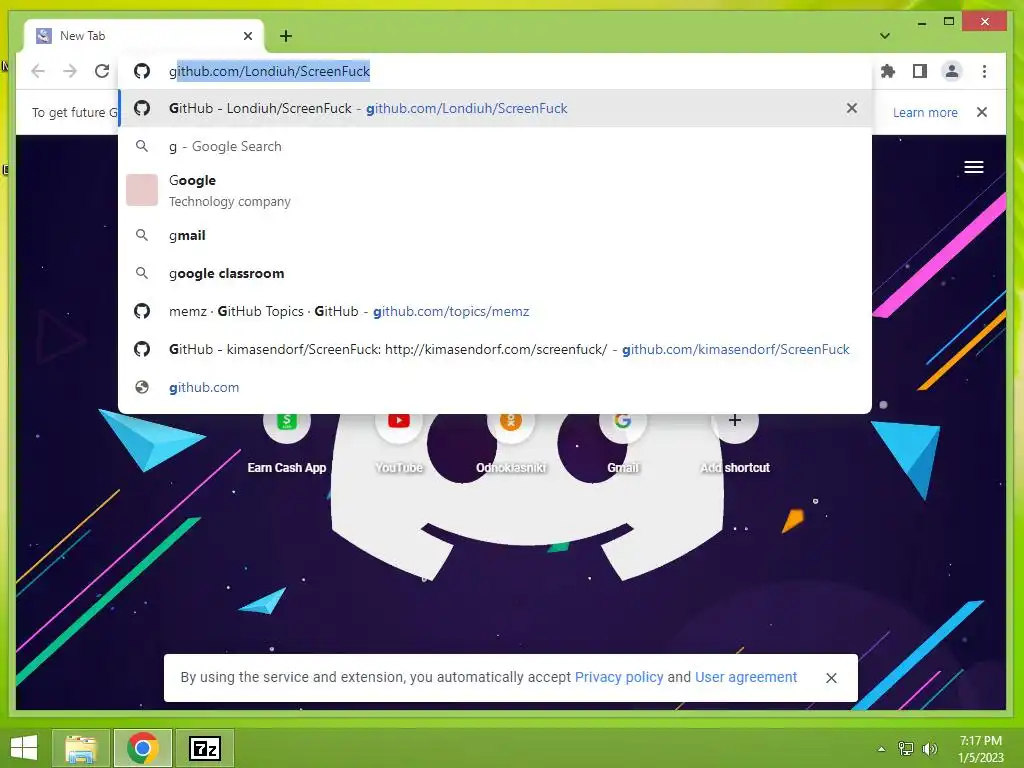The width and height of the screenshot is (1024, 768).
Task: Select 'g - Google Search' suggestion
Action: click(x=495, y=146)
